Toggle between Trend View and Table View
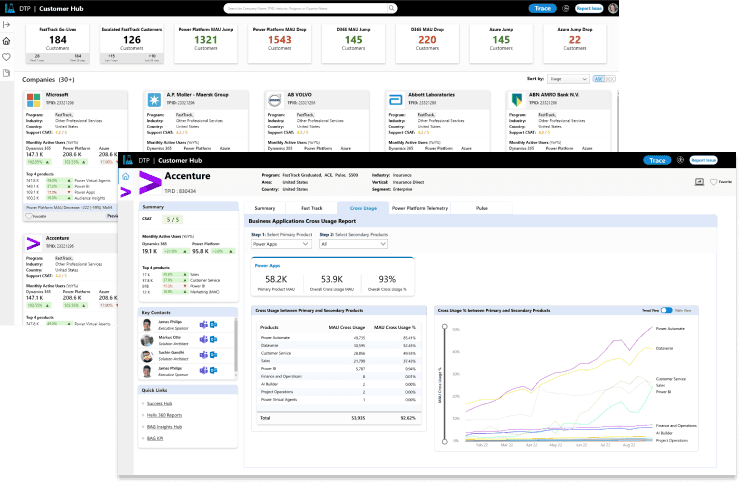740x483 pixels. pos(665,311)
